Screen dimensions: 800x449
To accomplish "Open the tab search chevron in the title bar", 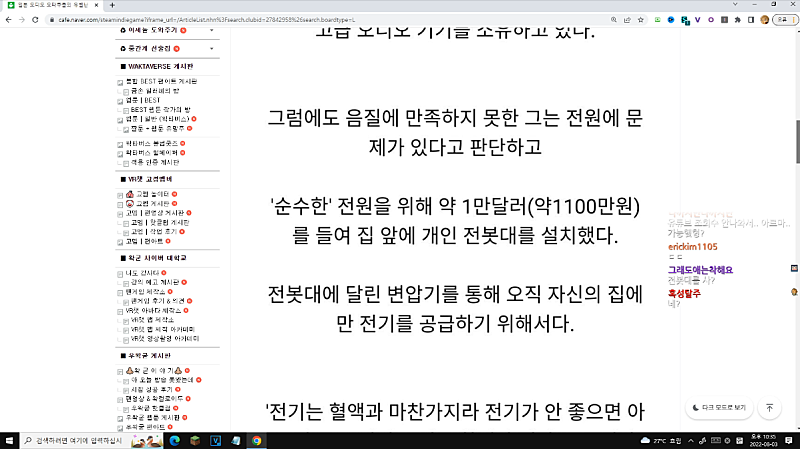I will click(x=735, y=4).
